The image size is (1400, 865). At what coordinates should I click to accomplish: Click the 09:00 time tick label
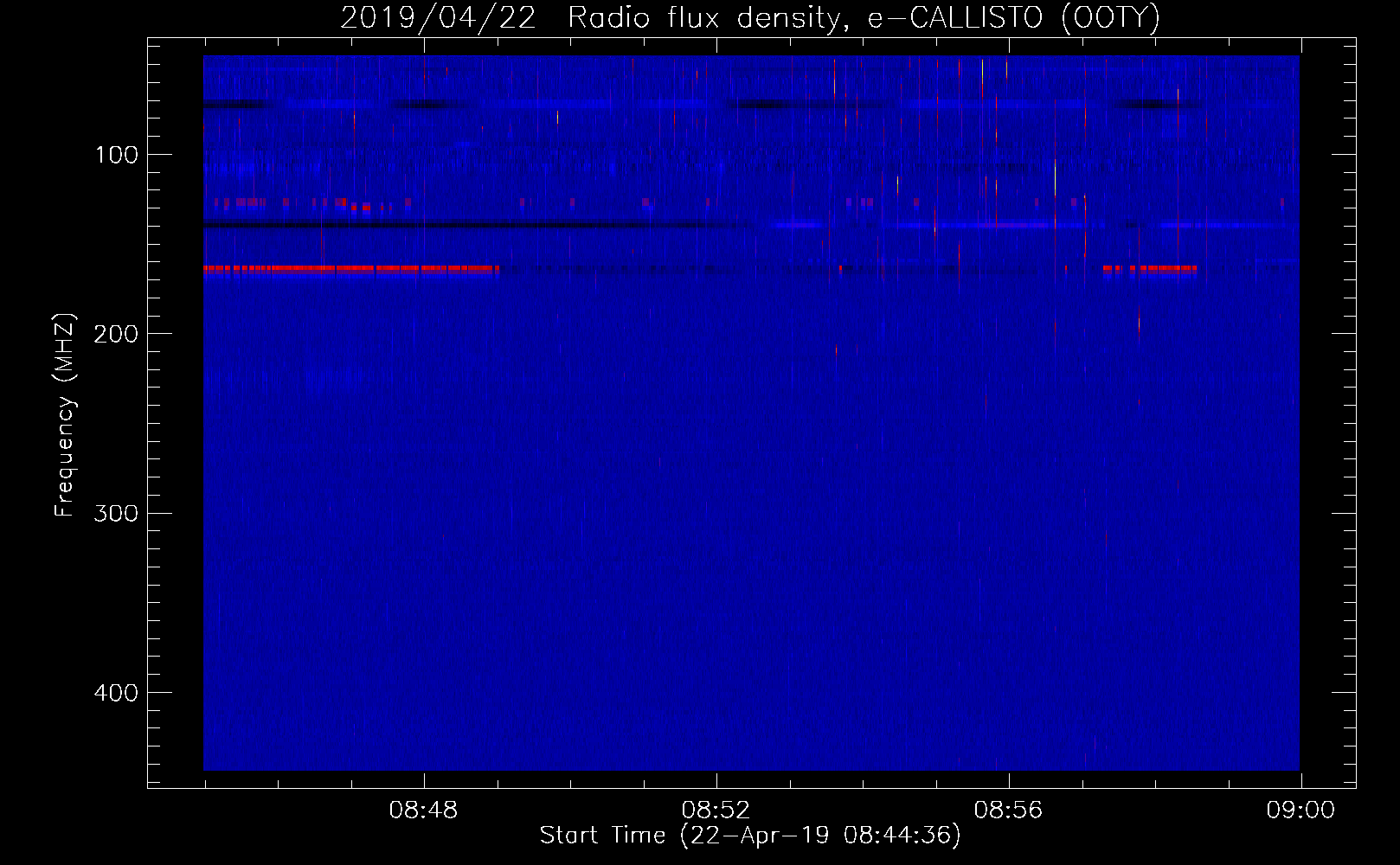pyautogui.click(x=1300, y=811)
